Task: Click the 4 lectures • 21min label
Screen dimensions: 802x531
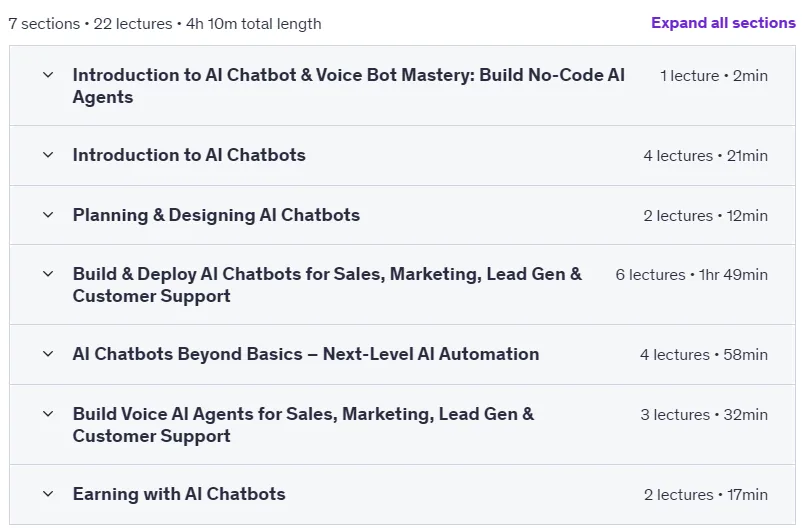Action: [706, 156]
